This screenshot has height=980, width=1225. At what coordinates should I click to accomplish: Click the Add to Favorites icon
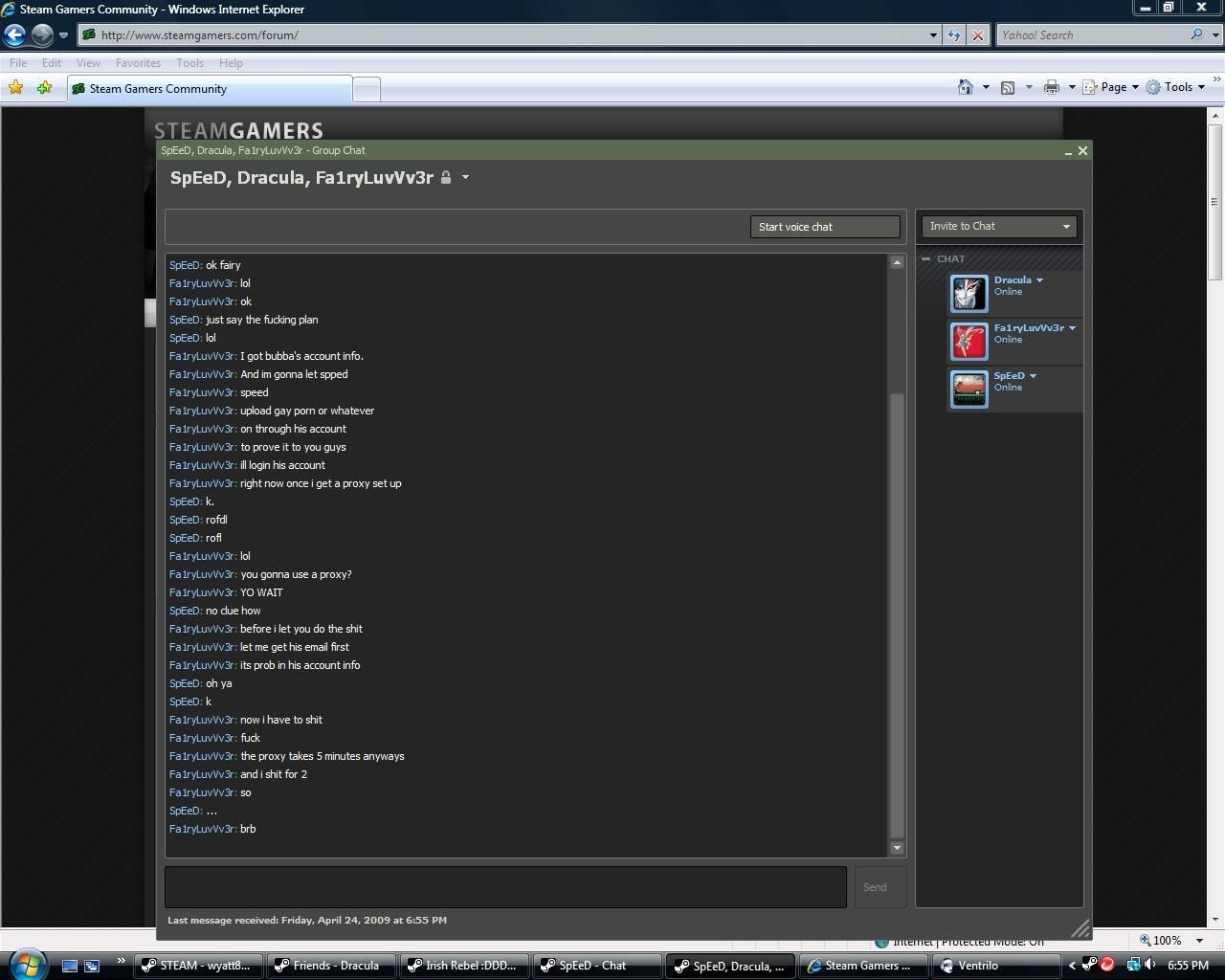click(x=44, y=88)
